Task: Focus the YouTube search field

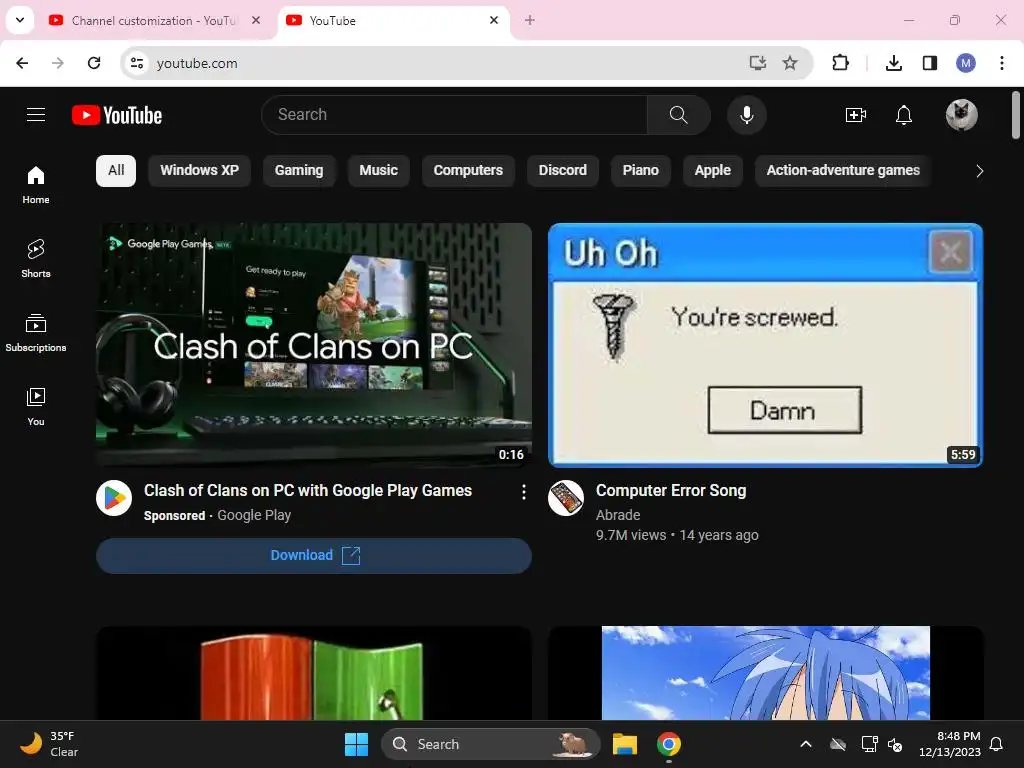Action: point(455,115)
